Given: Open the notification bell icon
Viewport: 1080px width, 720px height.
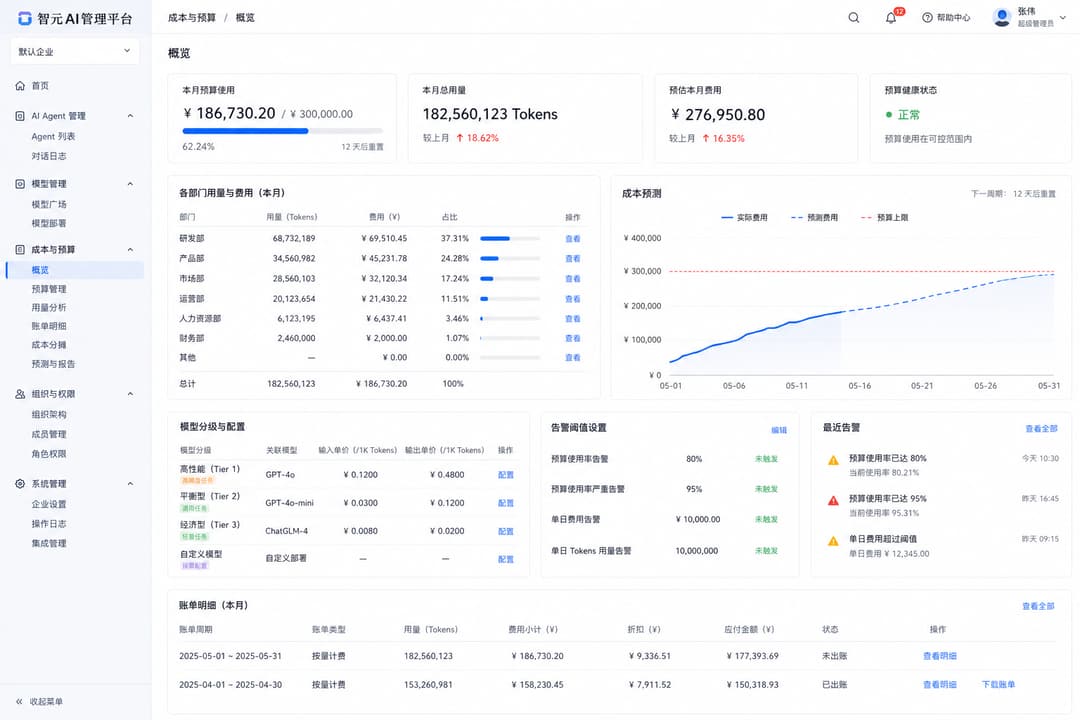Looking at the screenshot, I should (891, 18).
